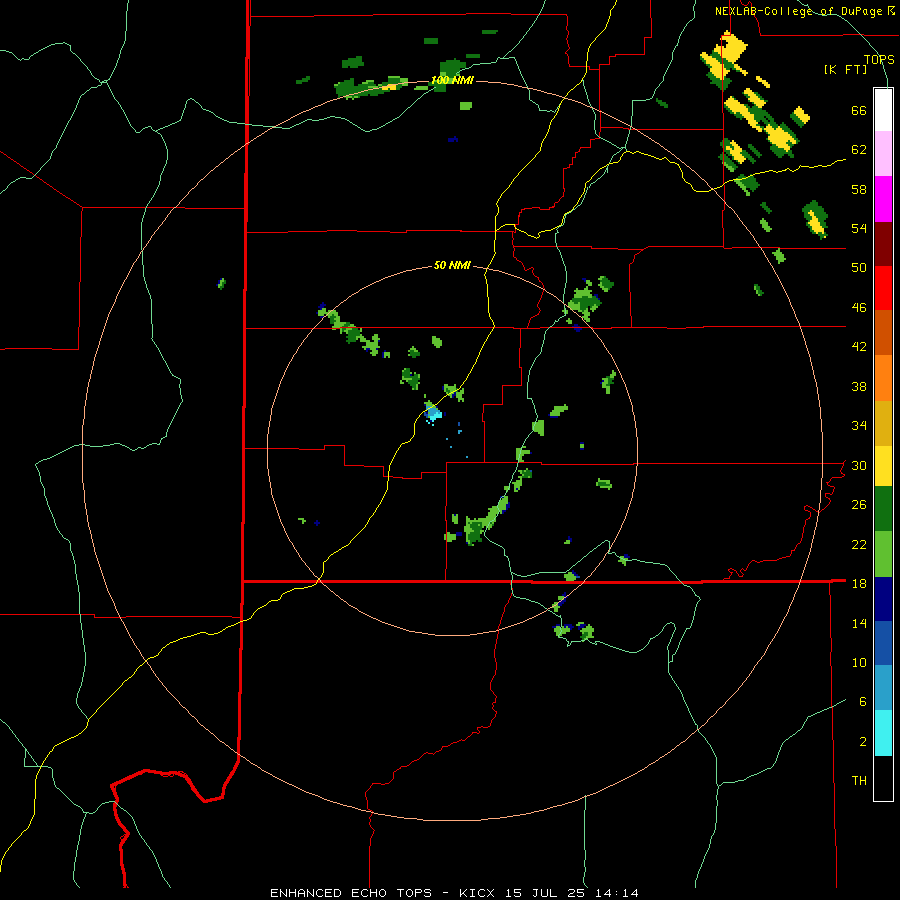This screenshot has height=900, width=900.
Task: Click the yellow legend swatch
Action: click(x=883, y=466)
